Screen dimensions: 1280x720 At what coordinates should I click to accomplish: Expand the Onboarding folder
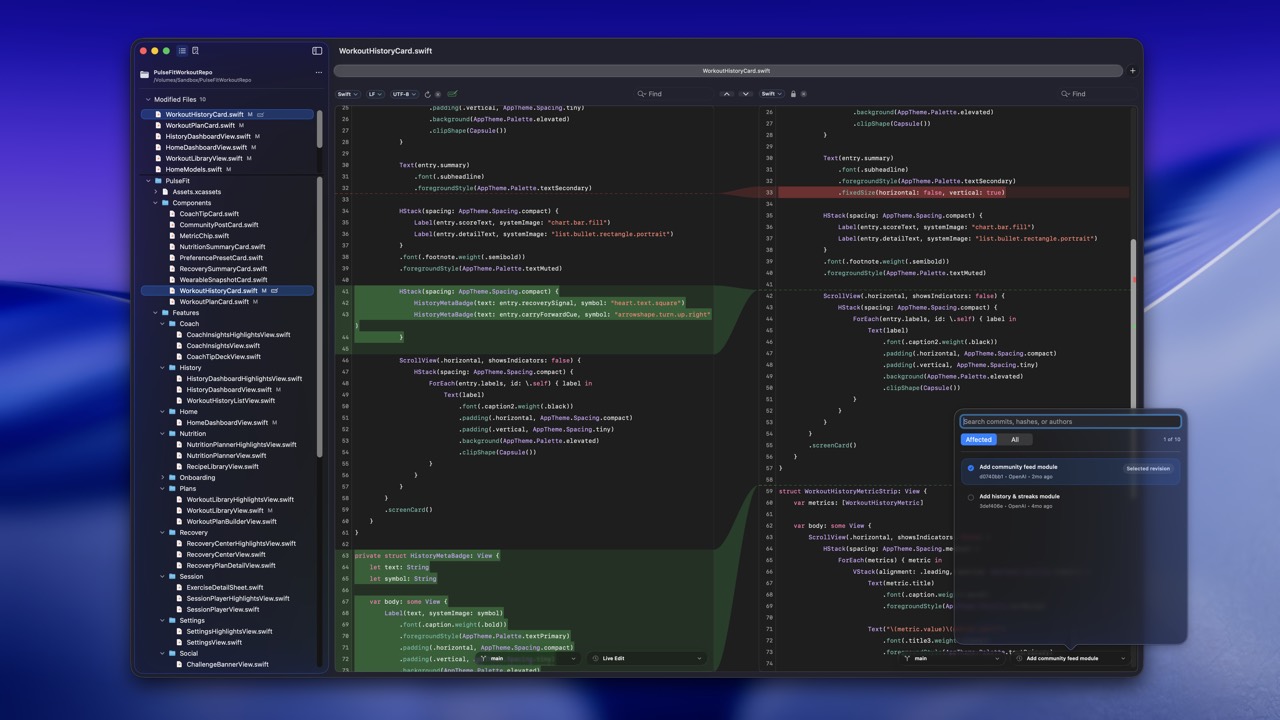point(162,478)
